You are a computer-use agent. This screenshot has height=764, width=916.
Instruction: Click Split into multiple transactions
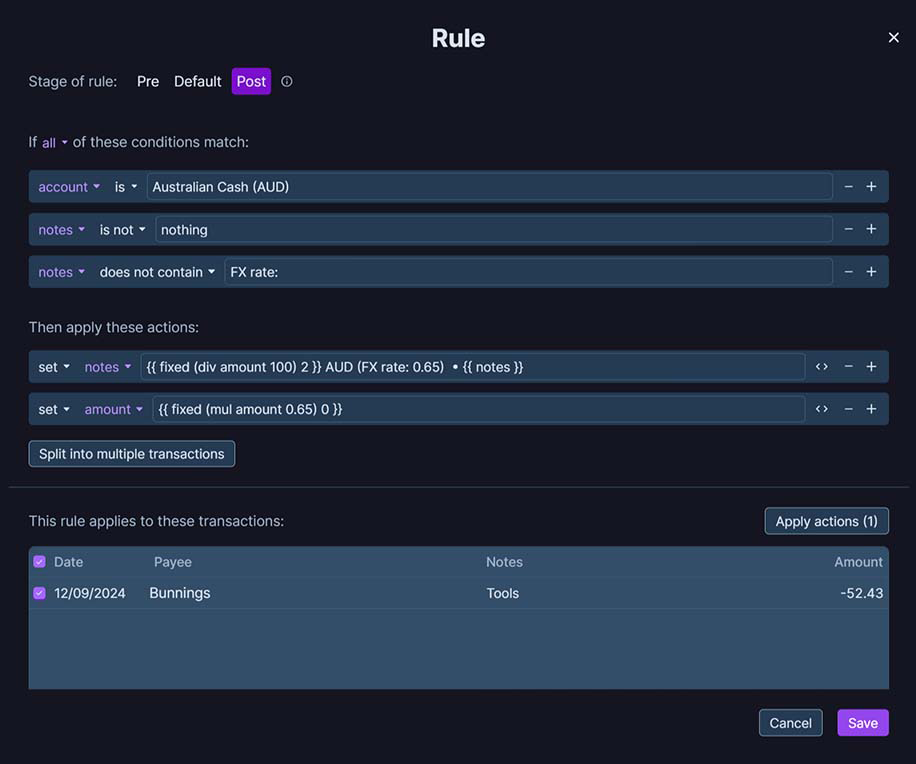[x=132, y=454]
